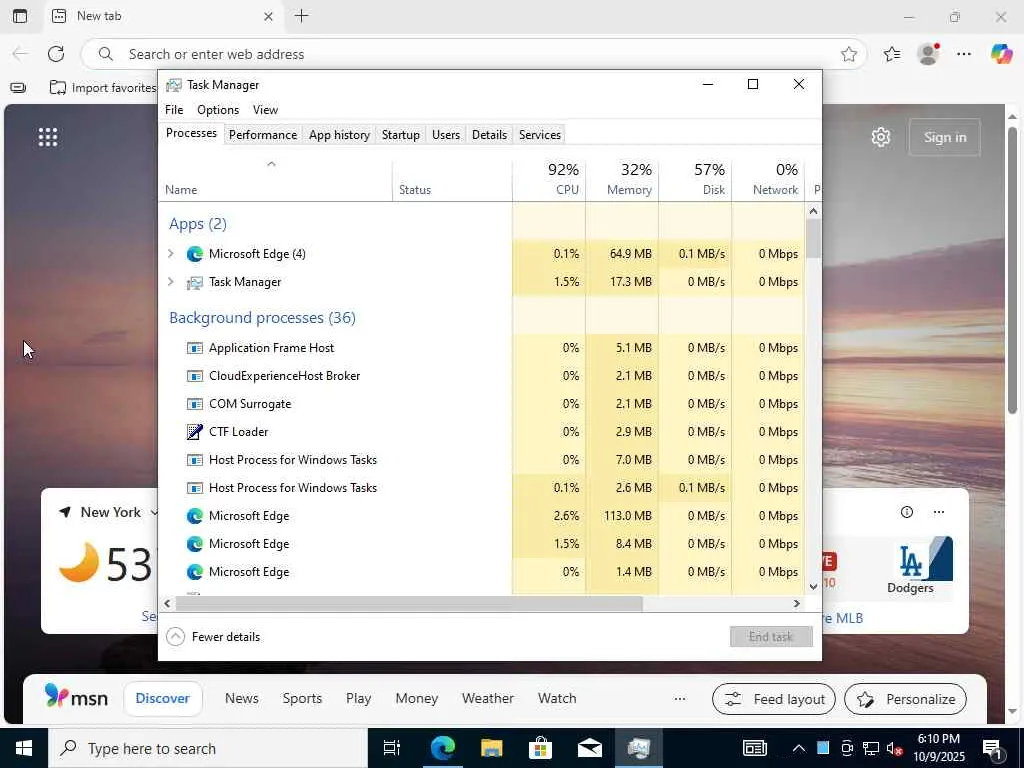Click the Edge icon in the 8.4 MB row
Screen dimensions: 1024x768
(x=195, y=544)
